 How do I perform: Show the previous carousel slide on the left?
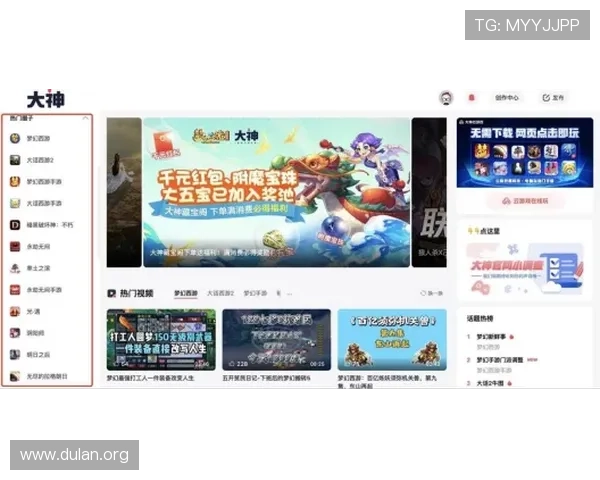[x=124, y=192]
